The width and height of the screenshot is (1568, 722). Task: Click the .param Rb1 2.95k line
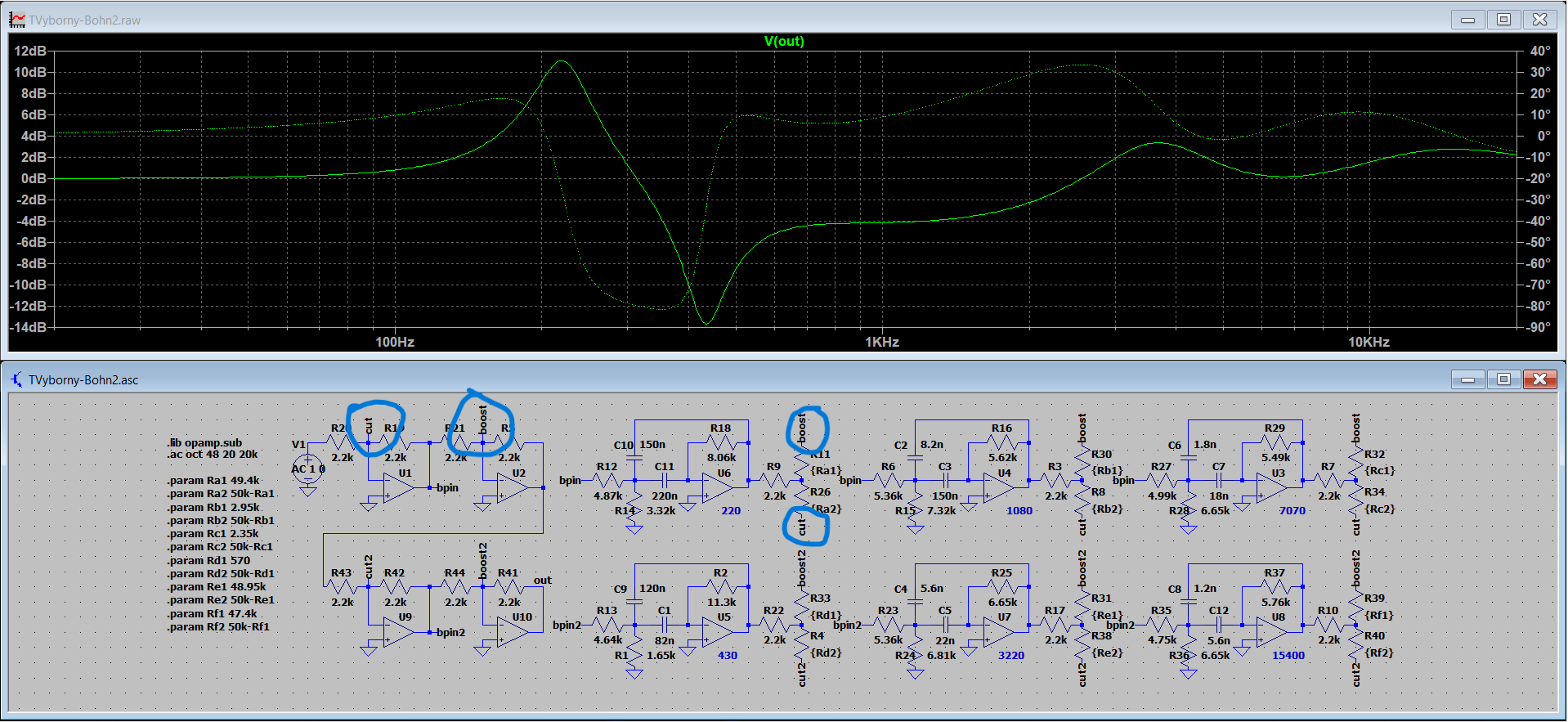(213, 507)
